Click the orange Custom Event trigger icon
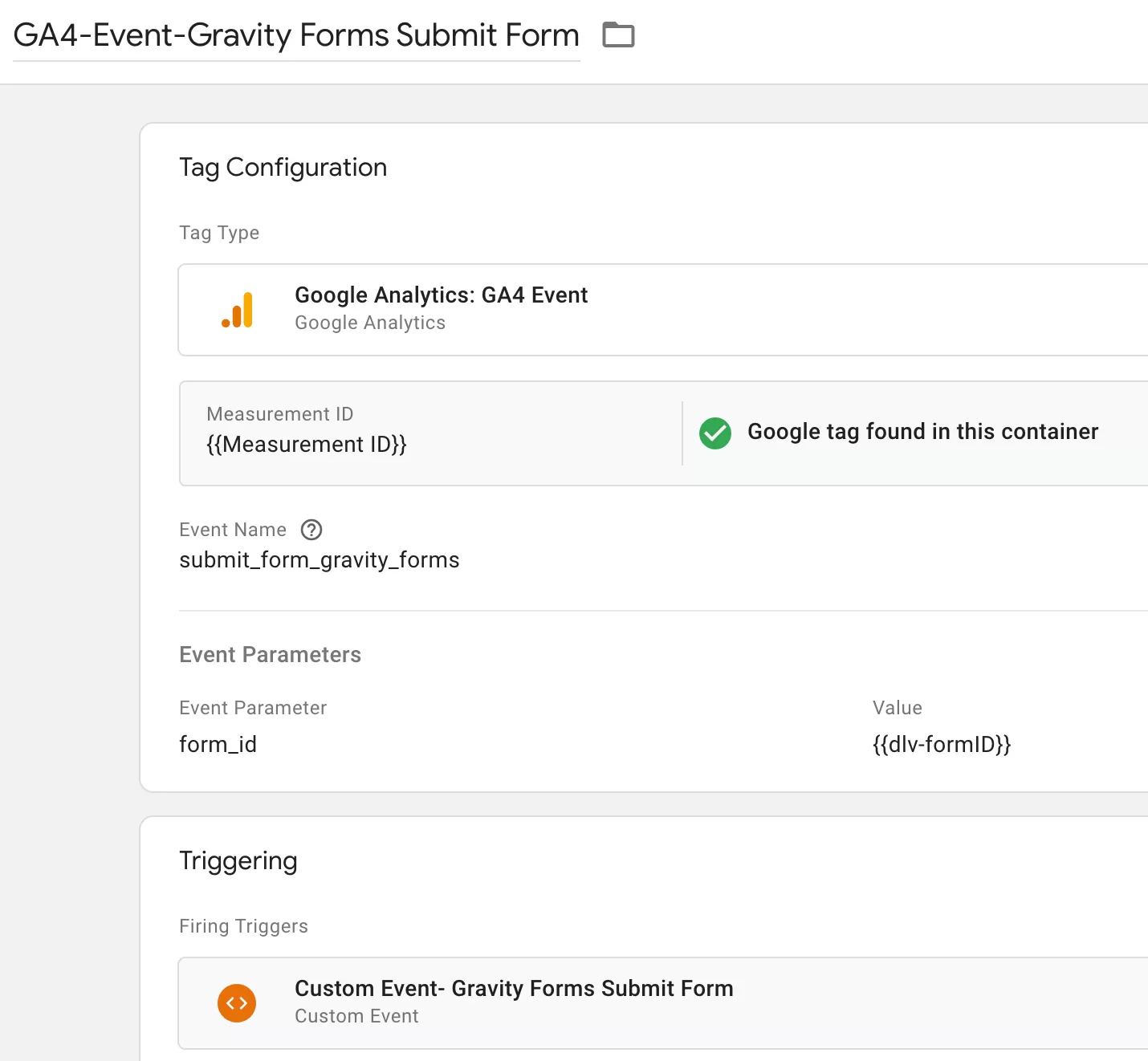 237,1003
